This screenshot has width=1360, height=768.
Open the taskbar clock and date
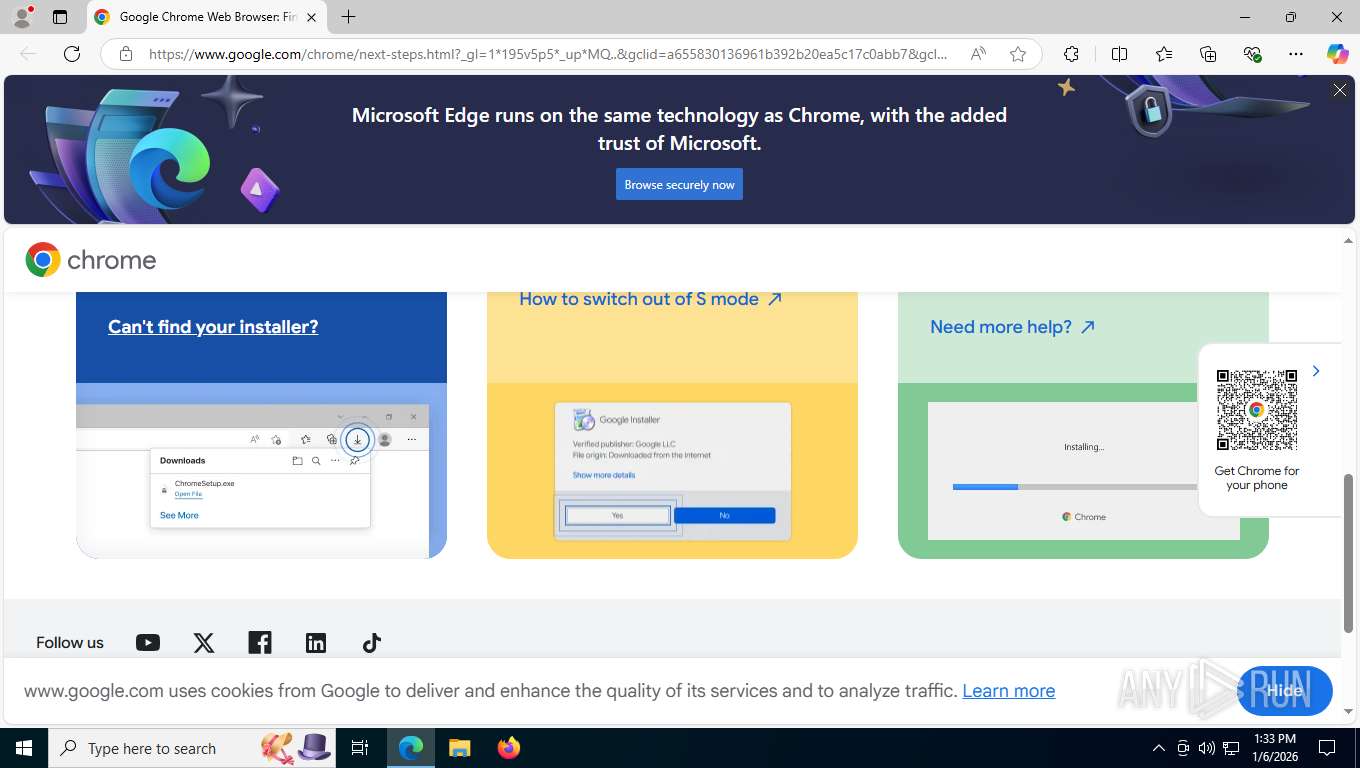point(1274,748)
